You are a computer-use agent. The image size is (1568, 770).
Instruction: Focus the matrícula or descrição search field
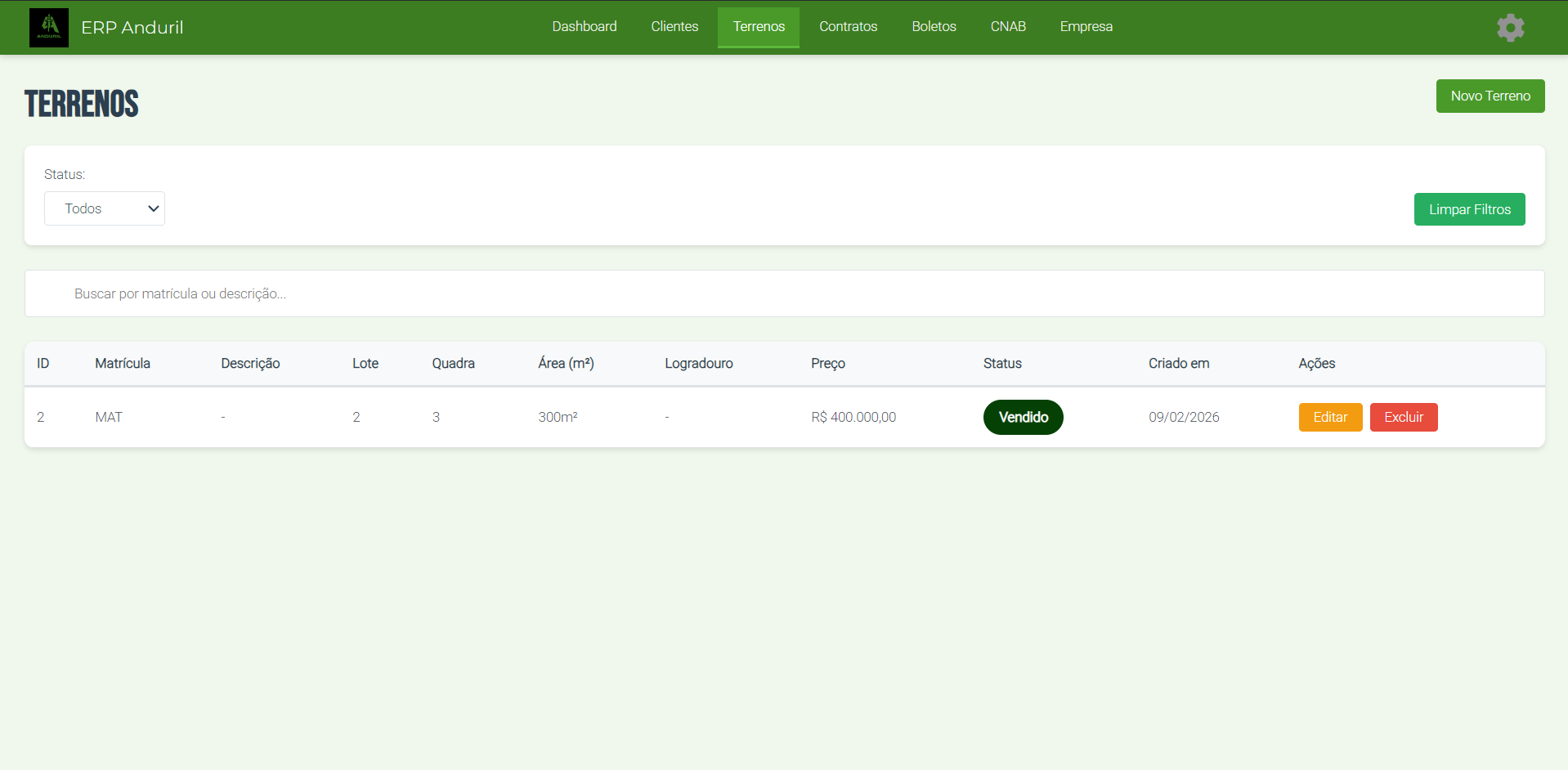[784, 293]
